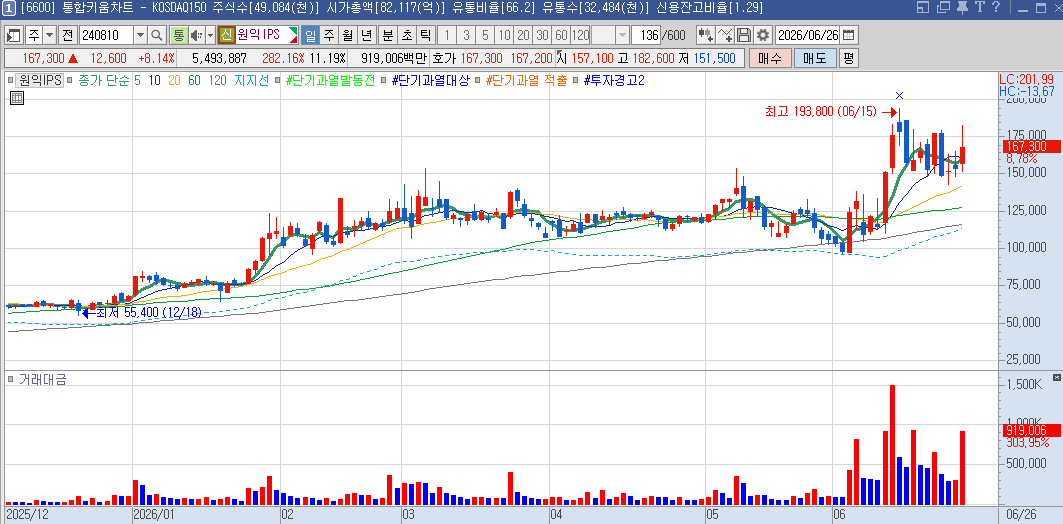
Task: Click the font size T icon
Action: click(x=978, y=8)
